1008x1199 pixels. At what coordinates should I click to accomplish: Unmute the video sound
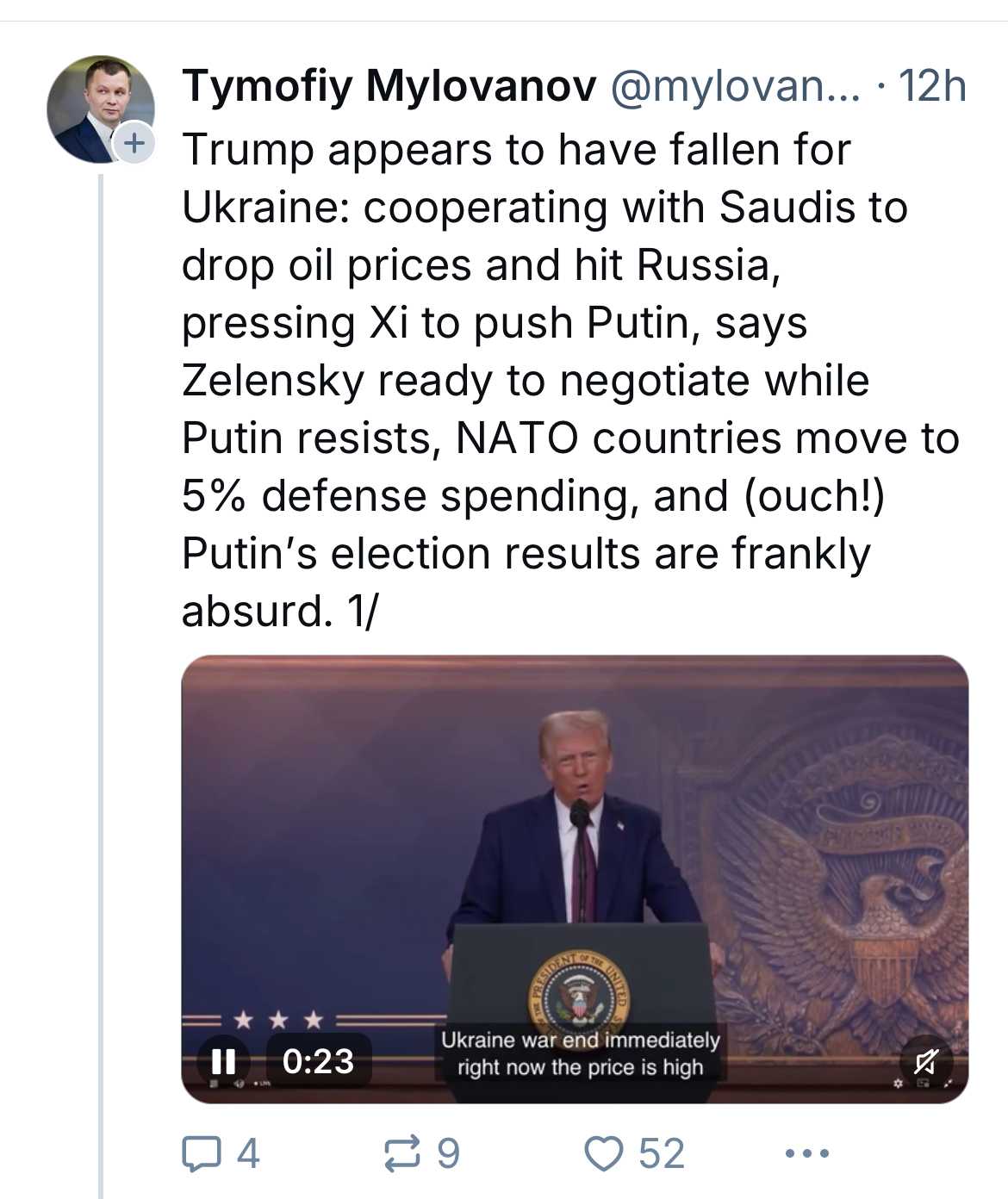pyautogui.click(x=926, y=1061)
